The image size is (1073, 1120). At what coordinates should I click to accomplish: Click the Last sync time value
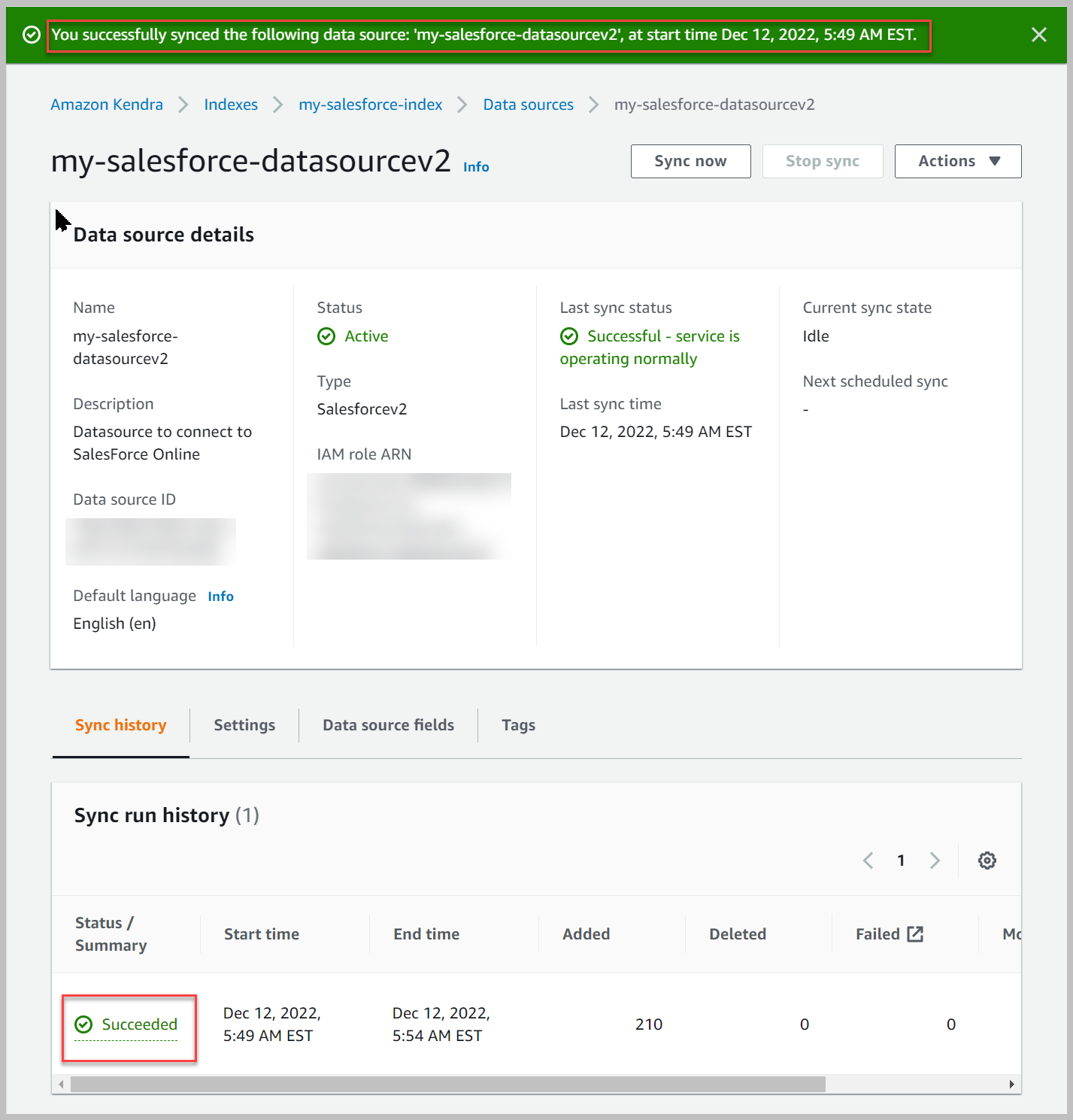click(x=656, y=432)
